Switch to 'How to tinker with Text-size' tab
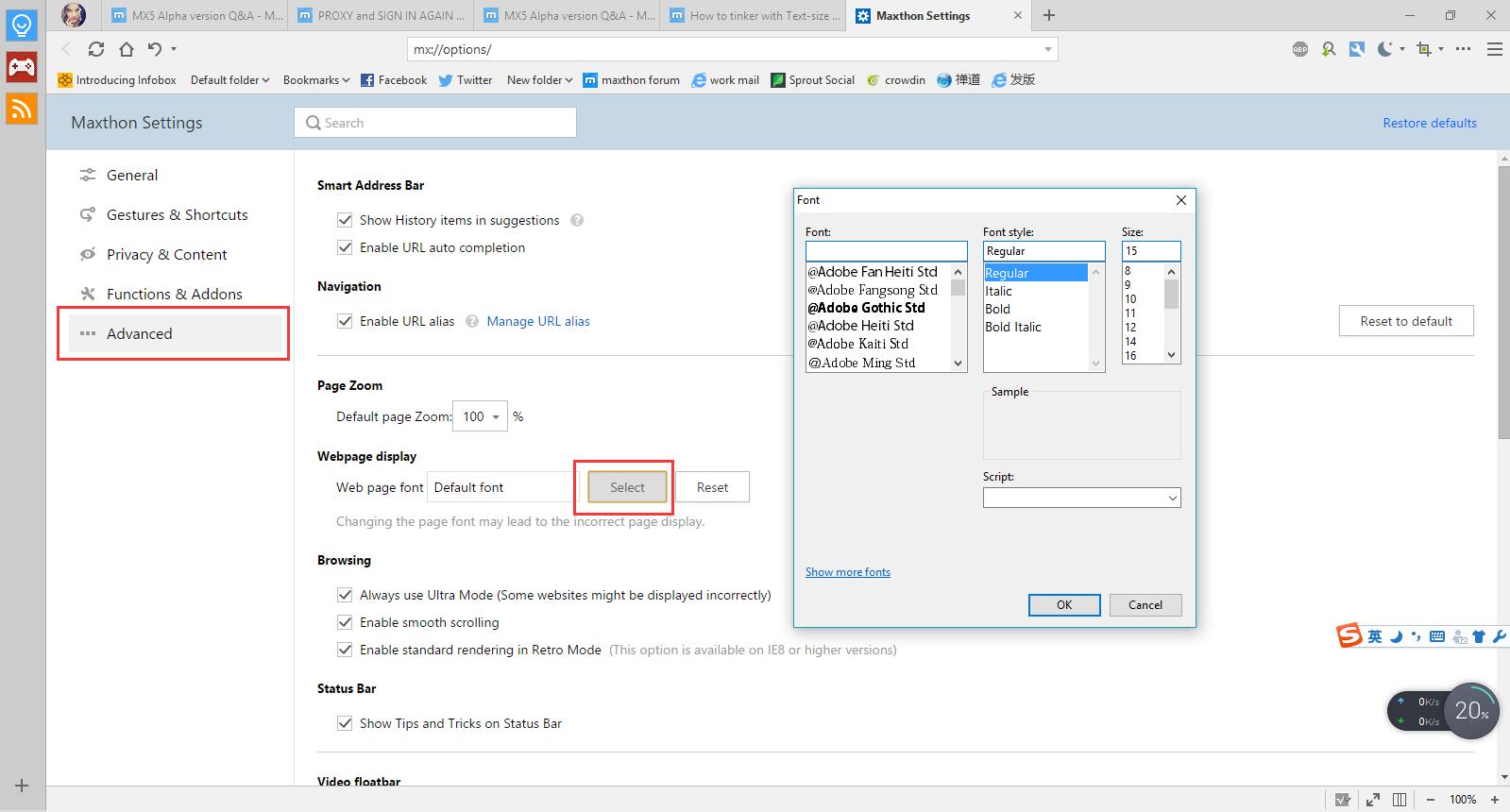Viewport: 1510px width, 812px height. [x=754, y=16]
